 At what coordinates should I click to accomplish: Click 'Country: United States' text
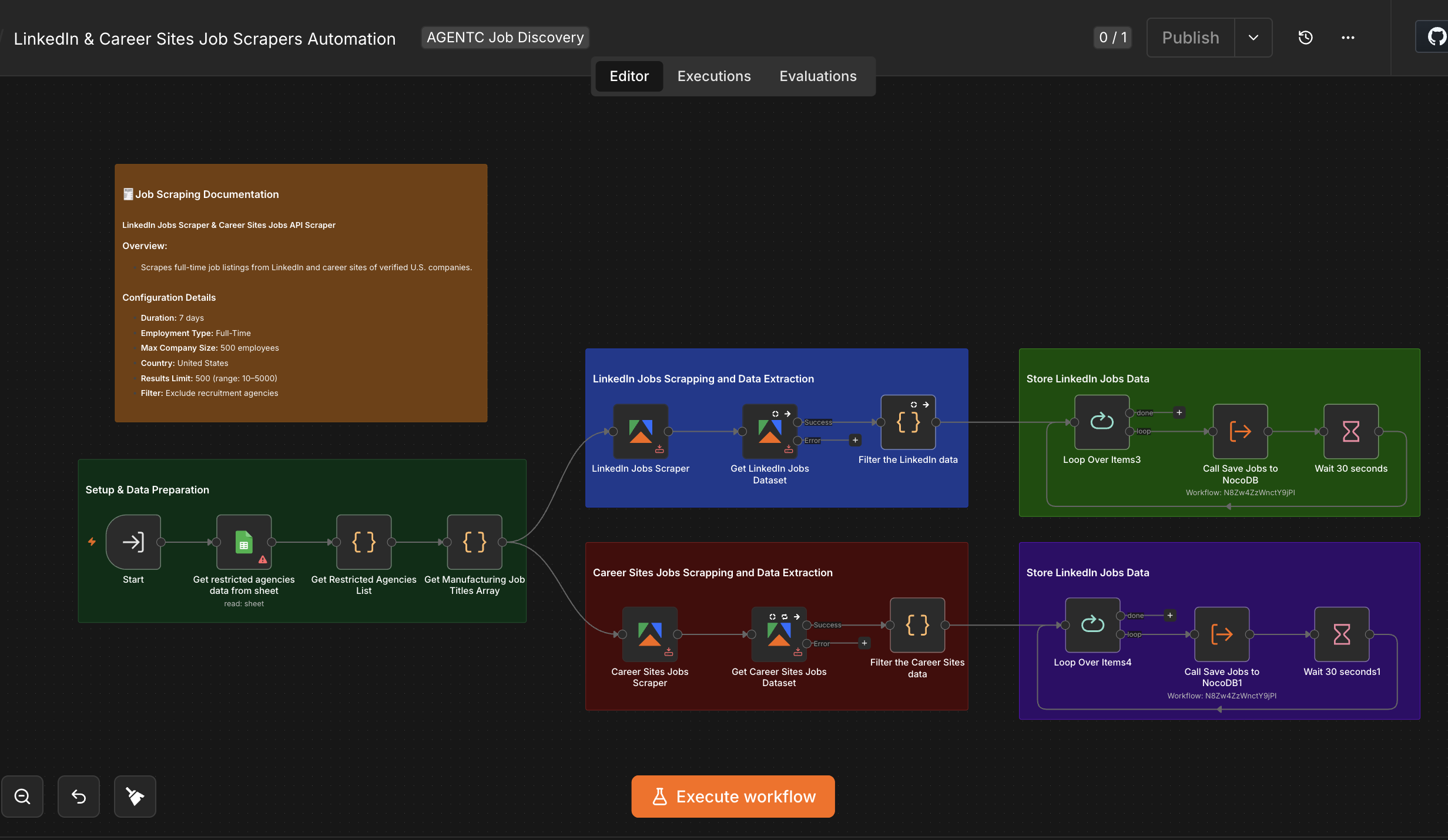[185, 363]
